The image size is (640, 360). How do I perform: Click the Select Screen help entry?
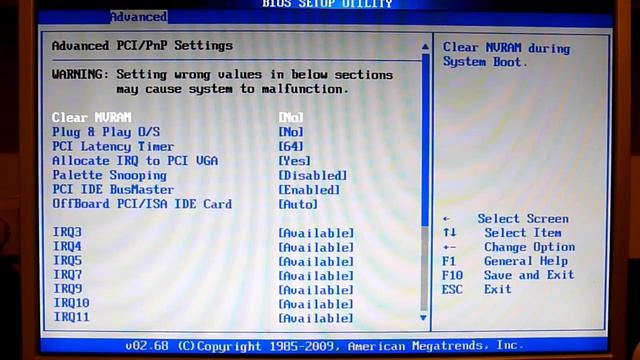[523, 219]
